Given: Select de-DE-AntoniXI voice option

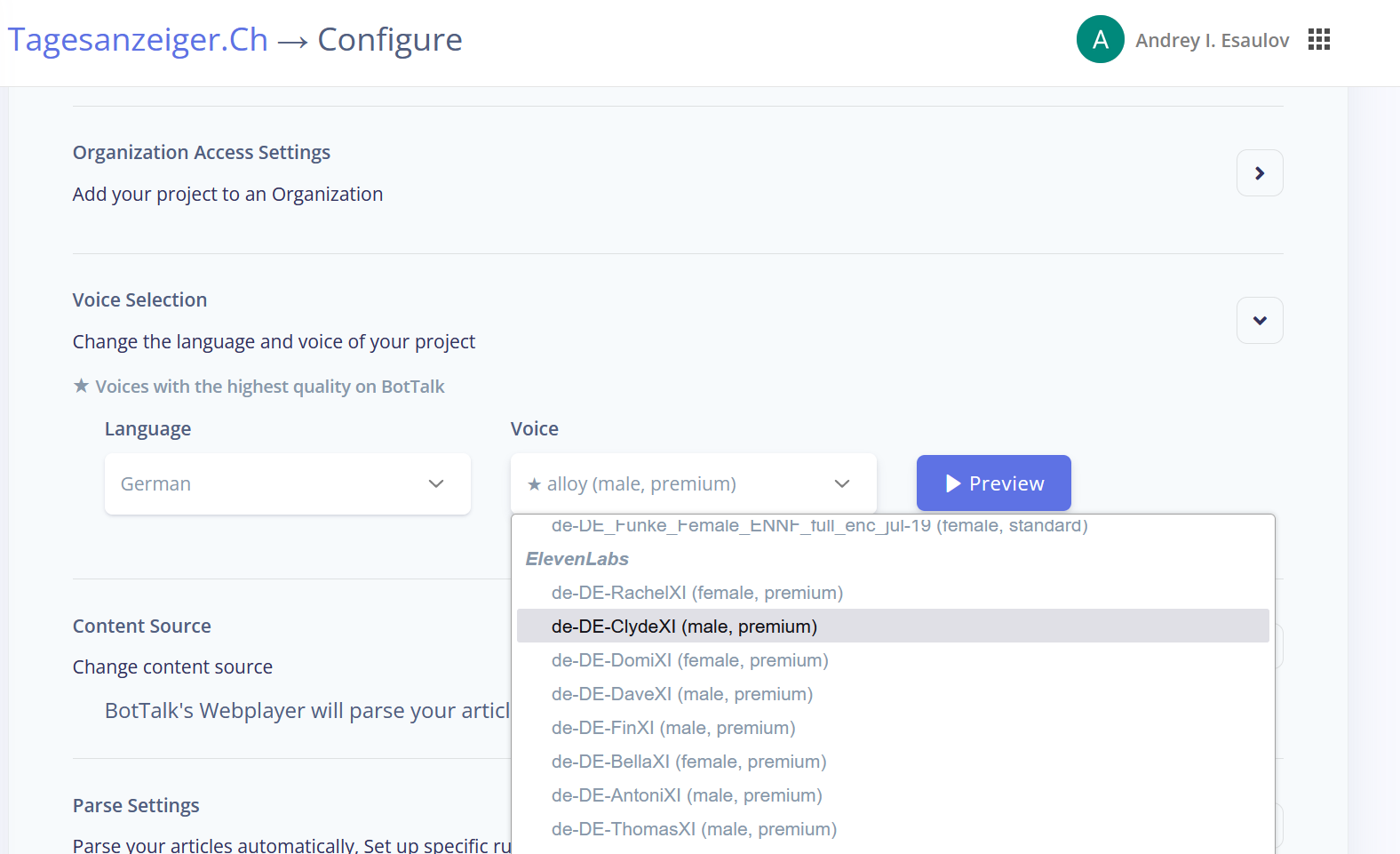Looking at the screenshot, I should [x=686, y=795].
